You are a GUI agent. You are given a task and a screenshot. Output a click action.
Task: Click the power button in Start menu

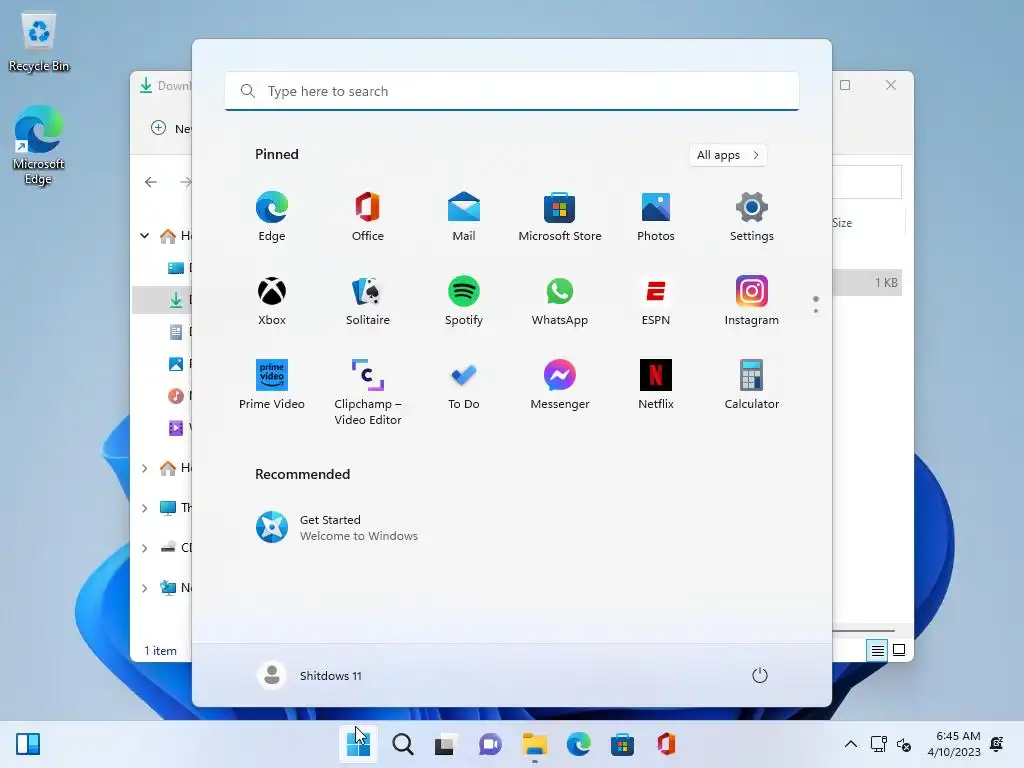pos(760,675)
